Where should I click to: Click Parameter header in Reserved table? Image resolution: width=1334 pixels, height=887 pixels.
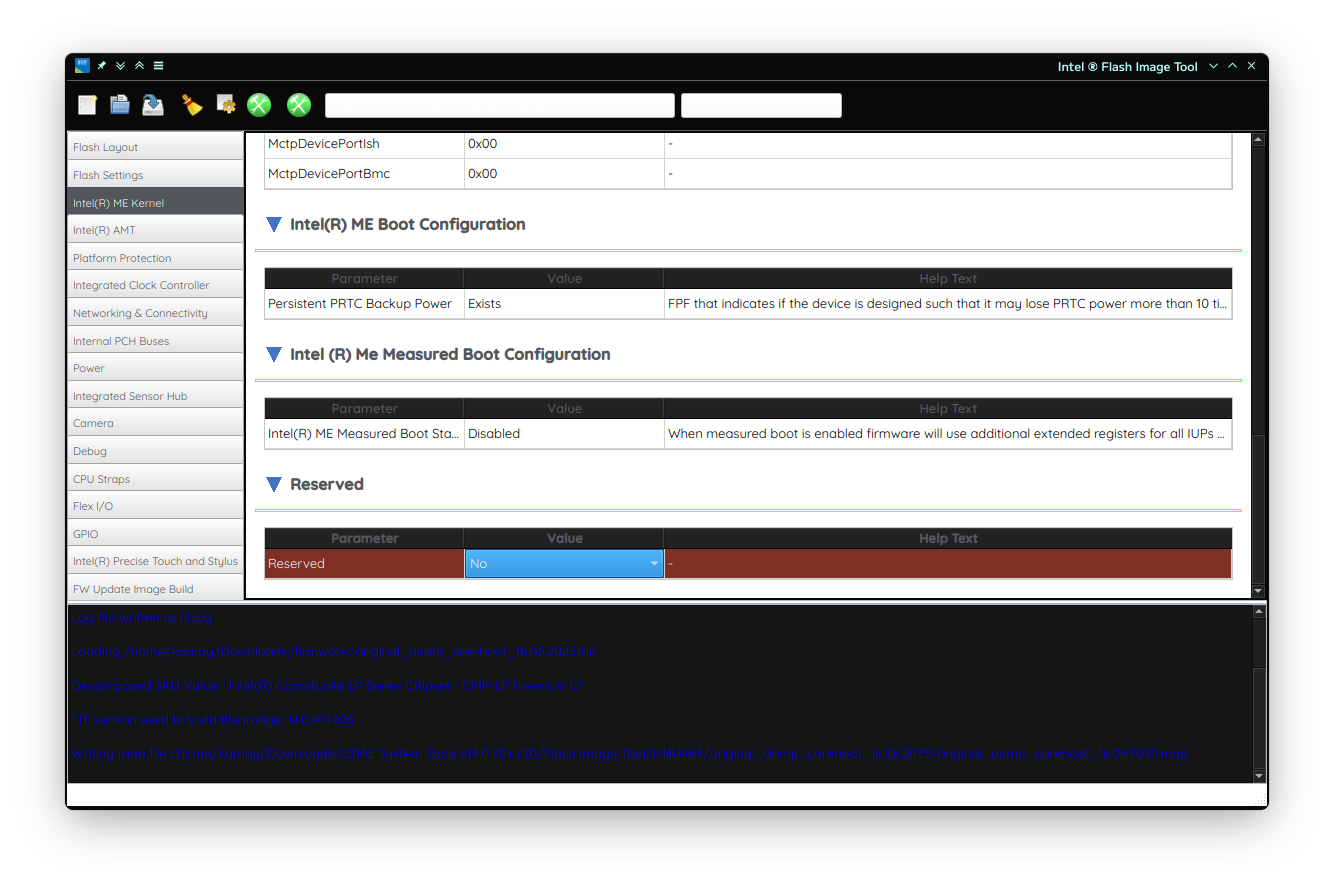point(364,539)
